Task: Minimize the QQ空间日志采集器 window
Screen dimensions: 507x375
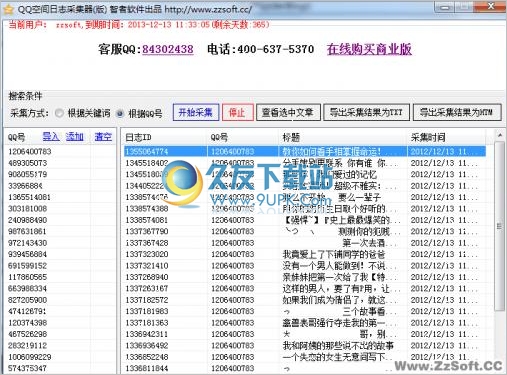Action: pyautogui.click(x=445, y=7)
